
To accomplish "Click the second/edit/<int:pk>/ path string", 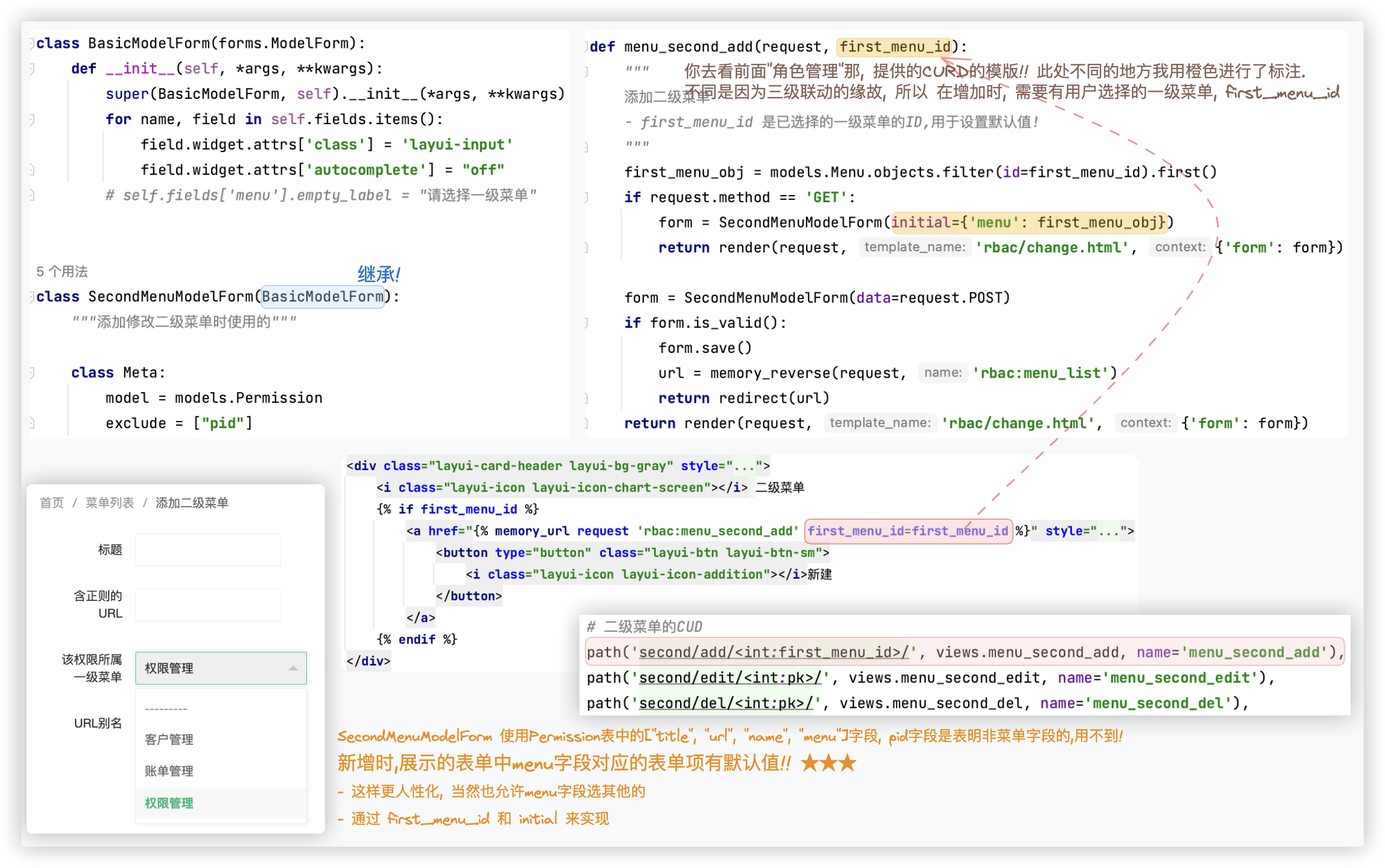I will 730,678.
